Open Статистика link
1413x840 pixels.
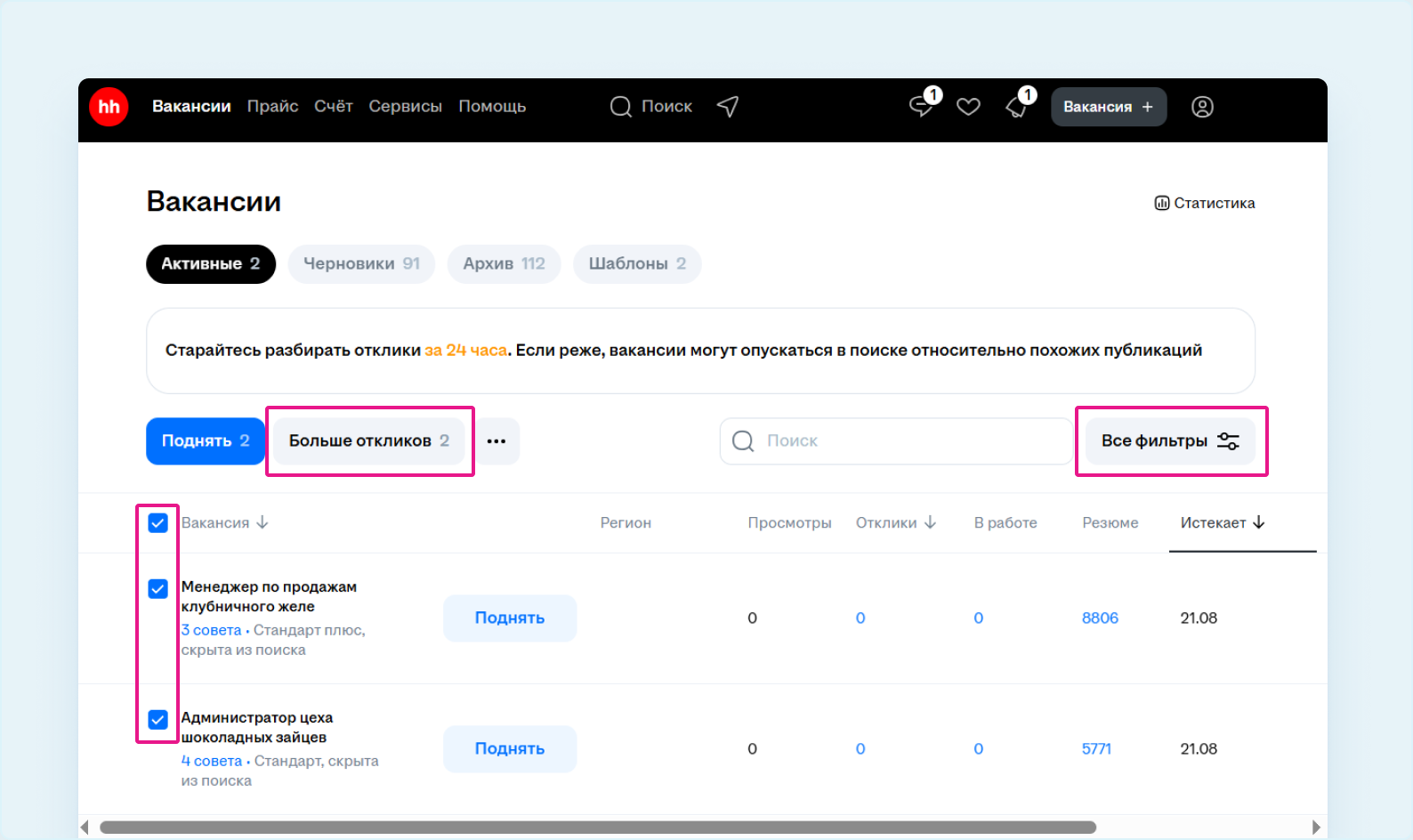(1205, 203)
